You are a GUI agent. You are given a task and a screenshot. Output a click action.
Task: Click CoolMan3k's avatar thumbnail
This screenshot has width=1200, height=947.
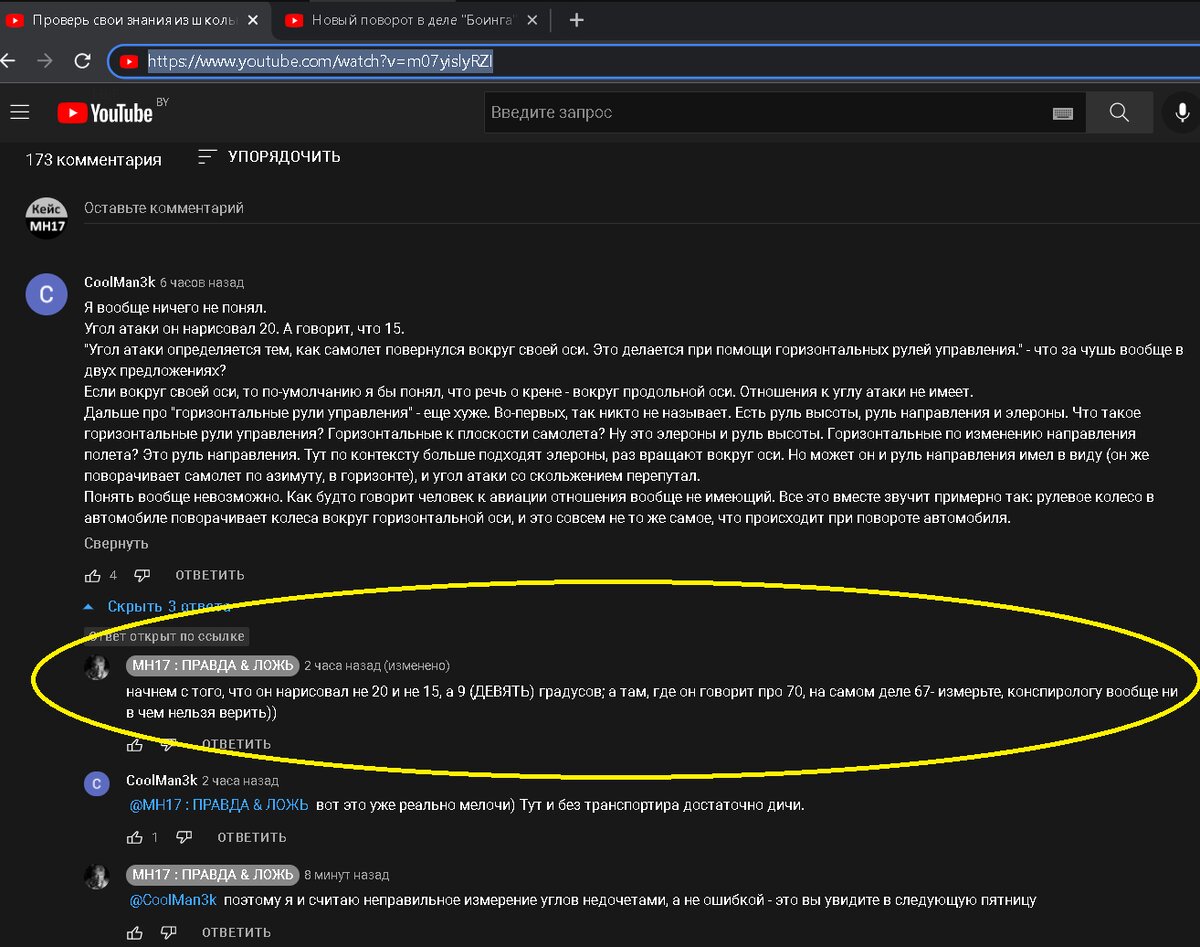[46, 294]
